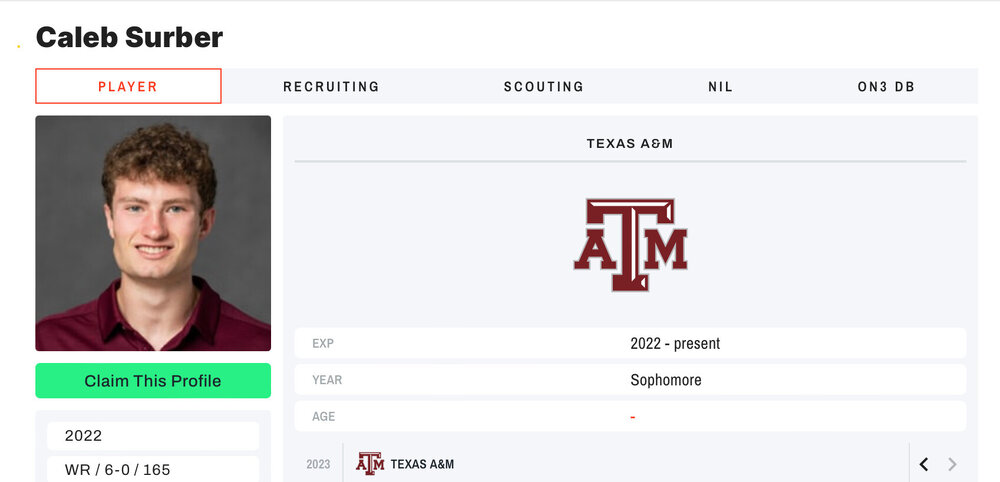Click small Texas A&M logo beside 2023
This screenshot has height=482, width=1000.
pos(370,464)
